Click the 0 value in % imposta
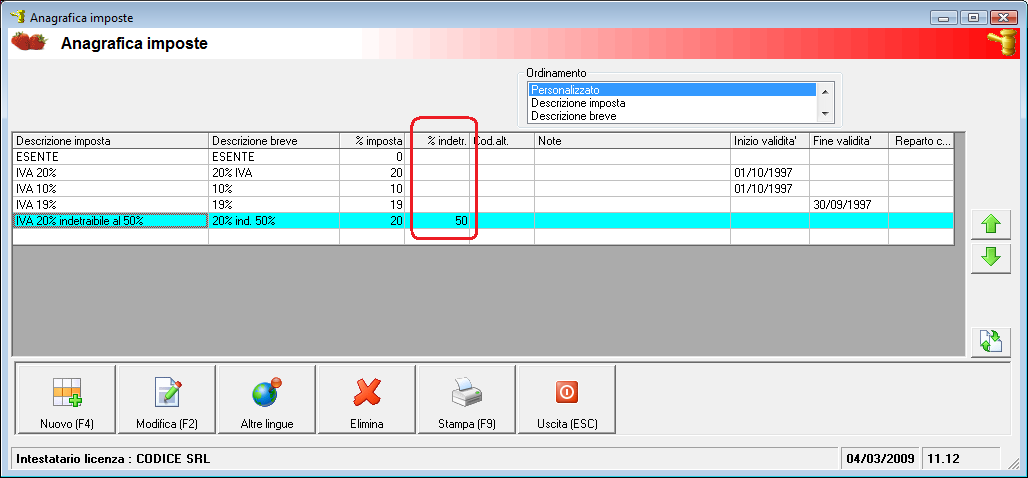Image resolution: width=1028 pixels, height=478 pixels. point(372,157)
